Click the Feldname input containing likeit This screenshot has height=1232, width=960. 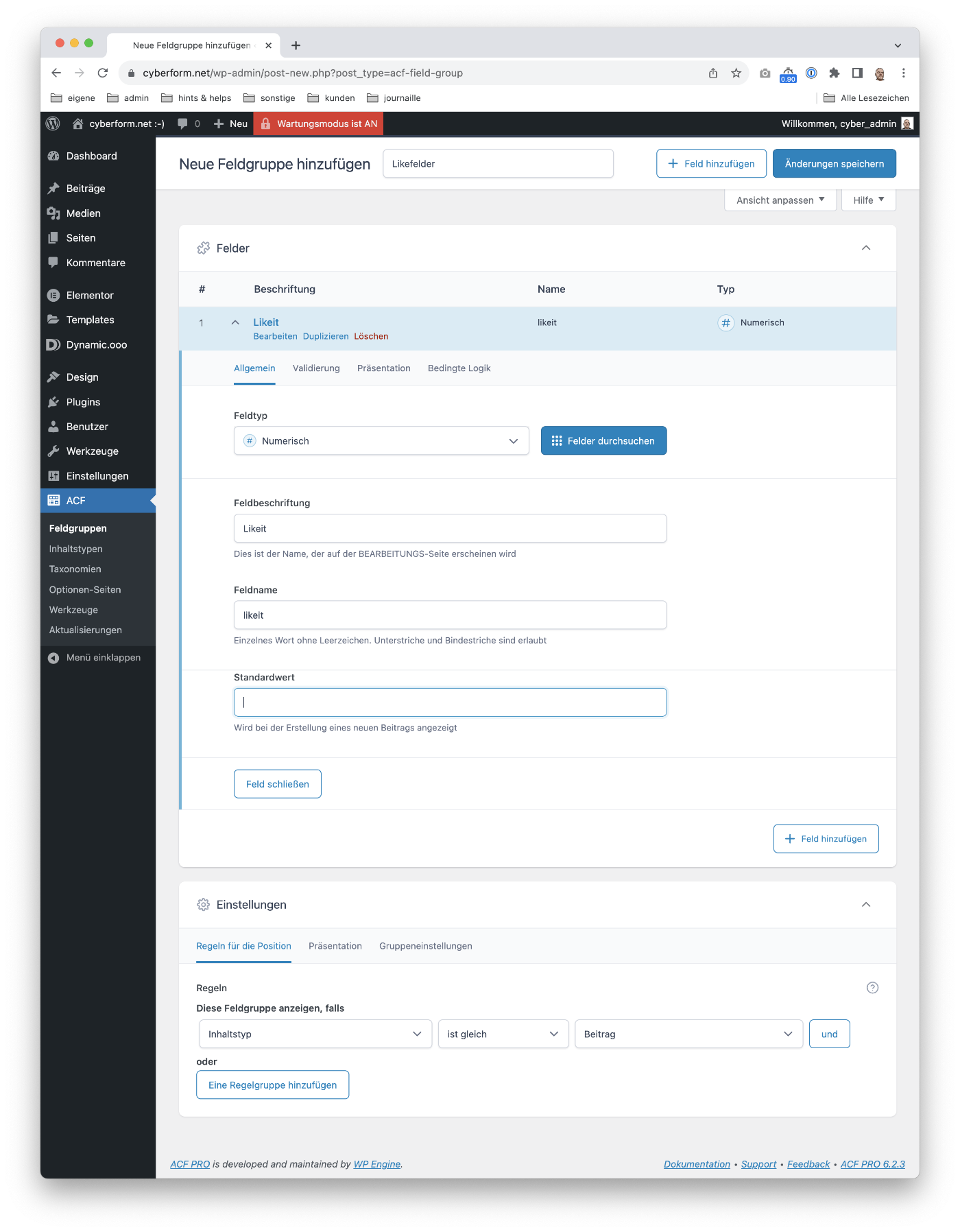pyautogui.click(x=450, y=615)
